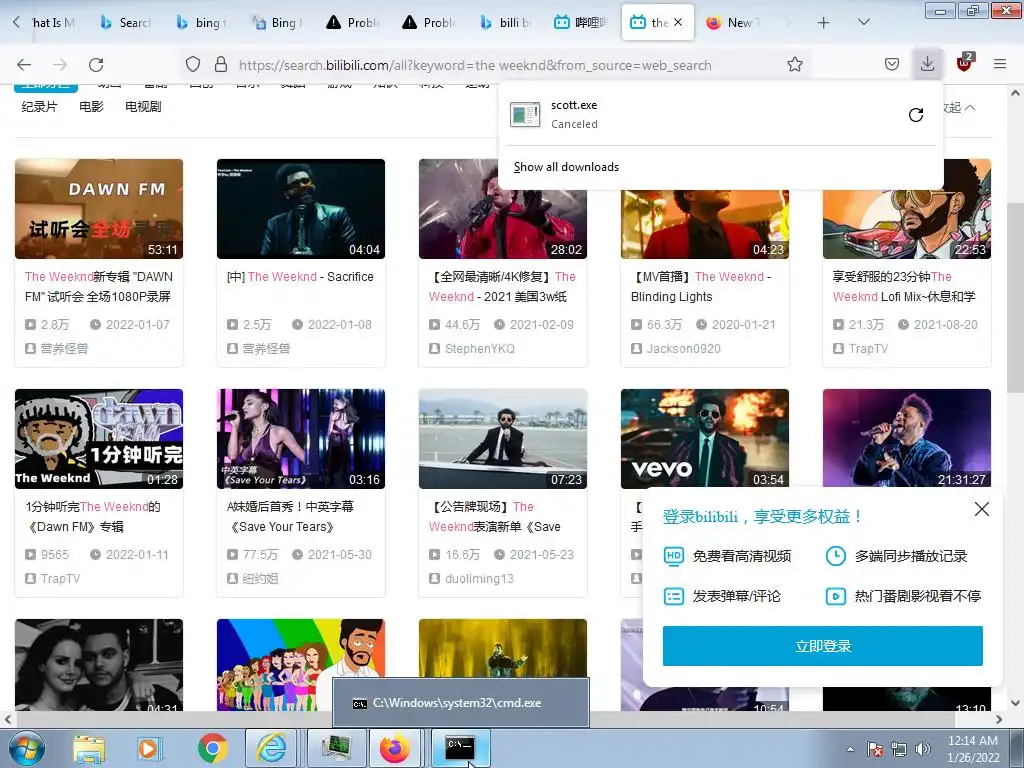Bookmark this page with the star icon
Viewport: 1024px width, 768px height.
click(795, 65)
